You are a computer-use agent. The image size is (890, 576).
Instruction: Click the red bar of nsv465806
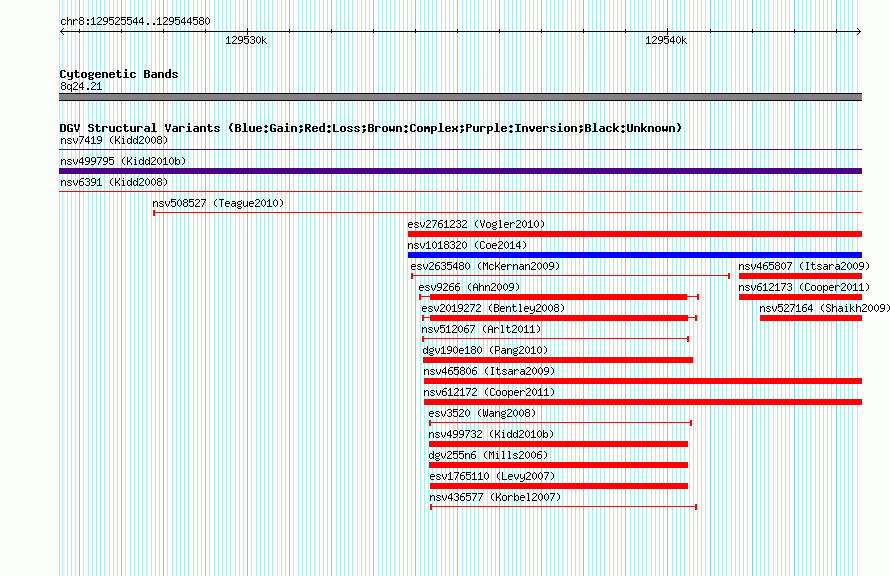643,381
